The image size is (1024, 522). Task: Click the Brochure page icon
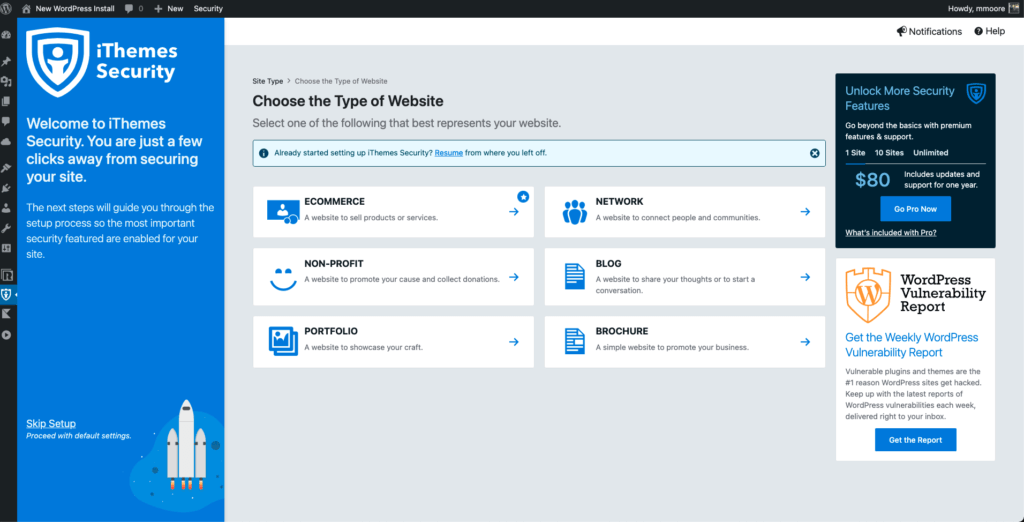click(x=575, y=341)
